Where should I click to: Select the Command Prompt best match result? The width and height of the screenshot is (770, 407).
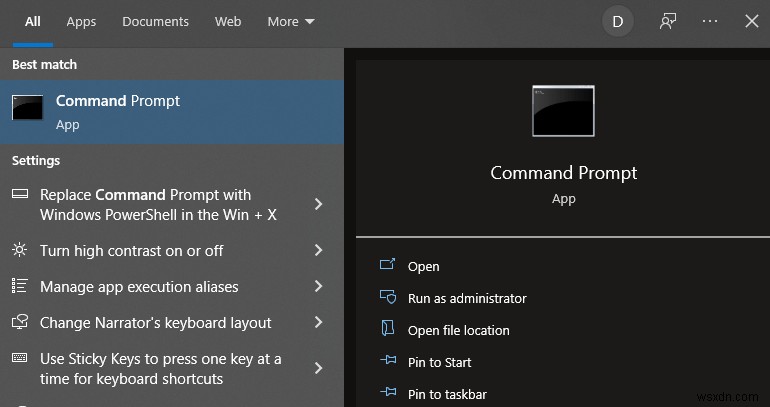(x=171, y=112)
